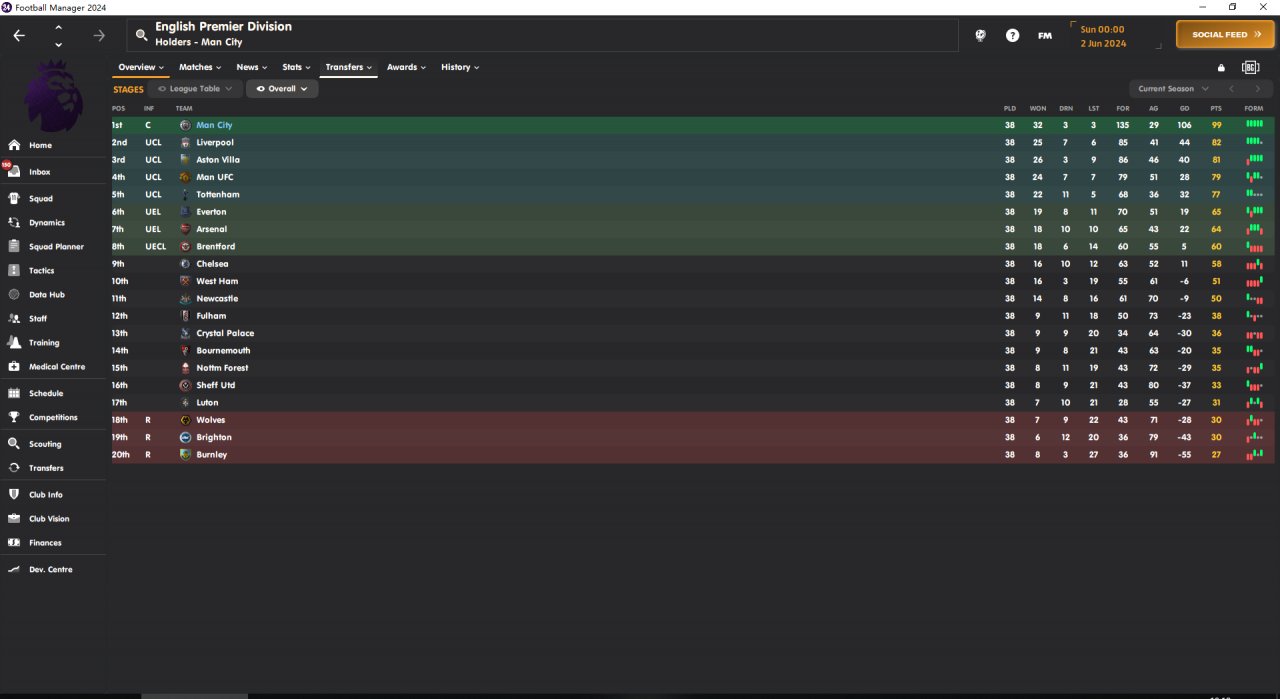Open the Liverpool team link

[x=215, y=143]
